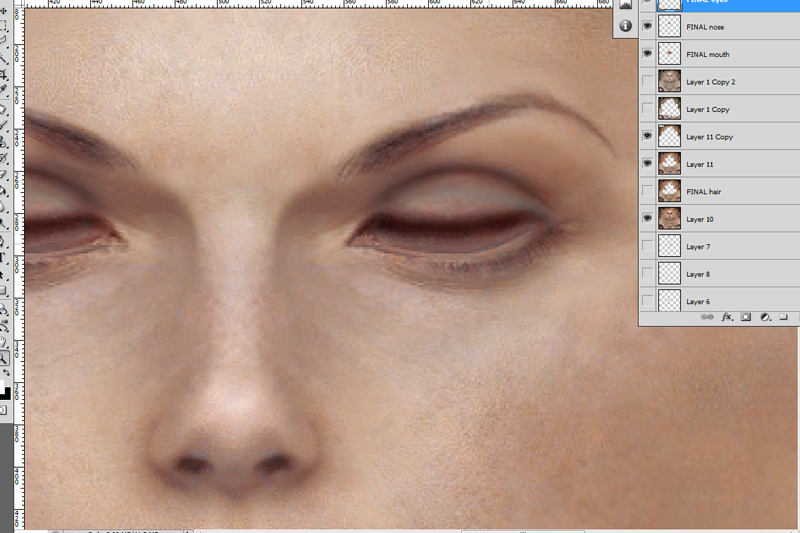
Task: Click the Layer 11 thumbnail
Action: coord(669,163)
